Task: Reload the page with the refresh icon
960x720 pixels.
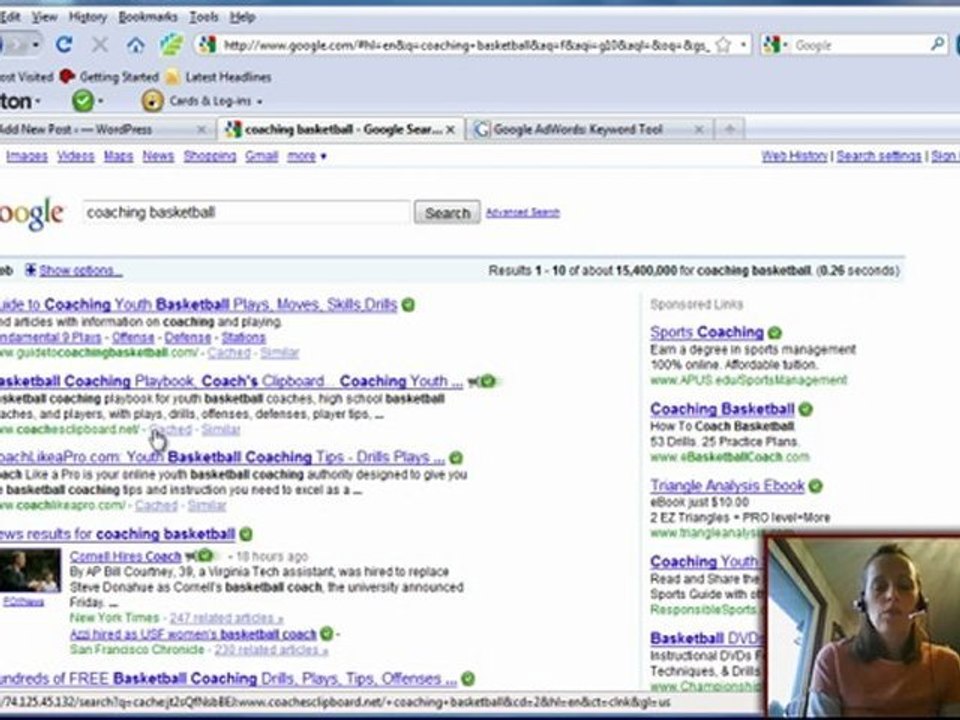Action: pyautogui.click(x=64, y=44)
